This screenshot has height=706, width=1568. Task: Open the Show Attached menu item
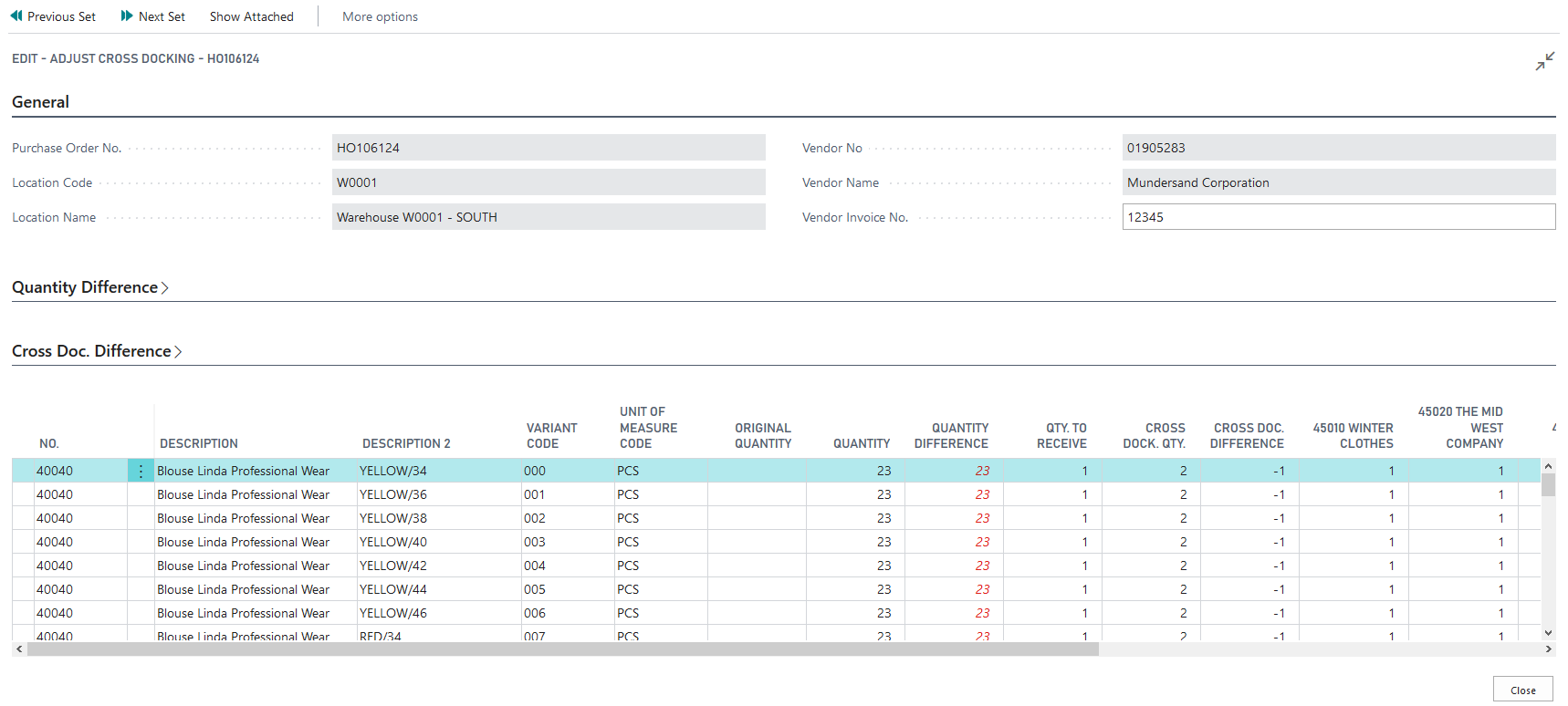point(251,16)
